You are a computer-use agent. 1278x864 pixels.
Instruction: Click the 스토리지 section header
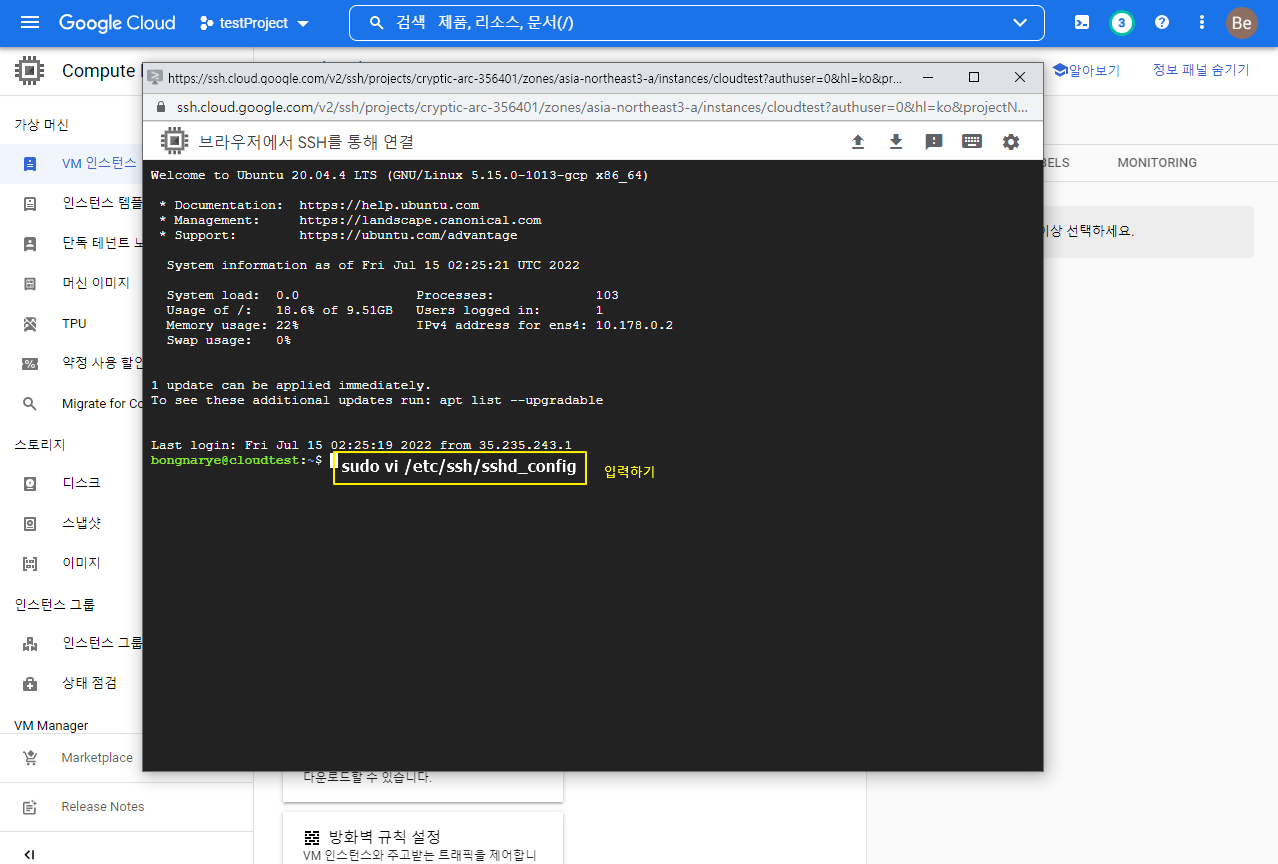pyautogui.click(x=40, y=444)
